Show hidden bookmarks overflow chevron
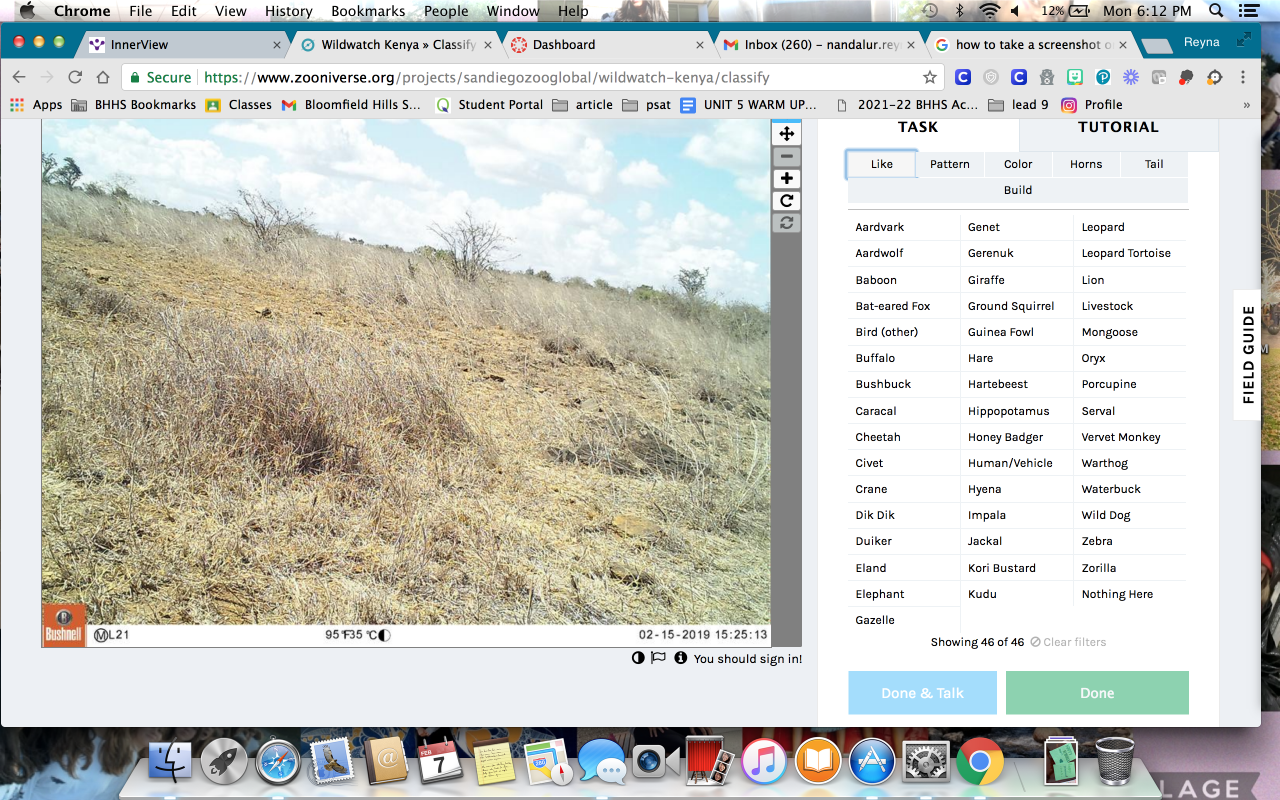 pyautogui.click(x=1246, y=104)
